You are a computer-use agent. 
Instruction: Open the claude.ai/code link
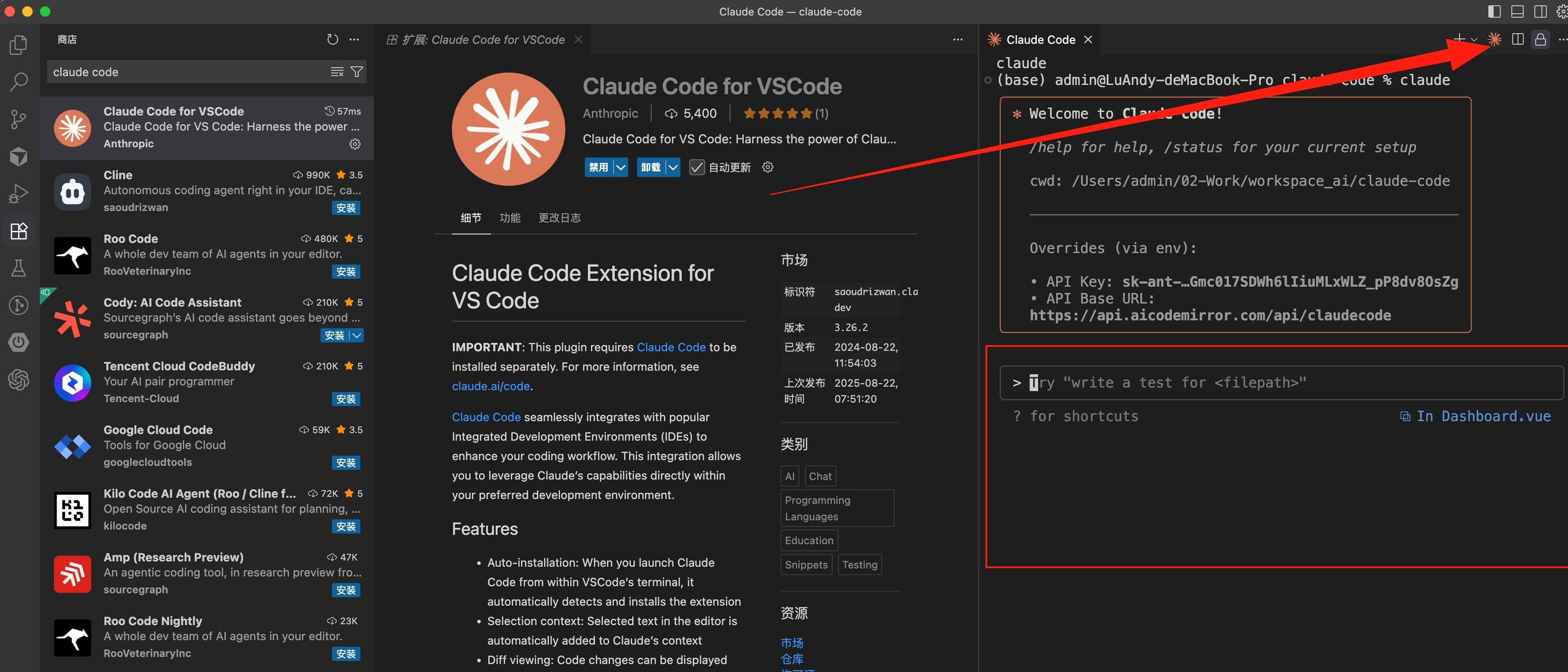490,386
